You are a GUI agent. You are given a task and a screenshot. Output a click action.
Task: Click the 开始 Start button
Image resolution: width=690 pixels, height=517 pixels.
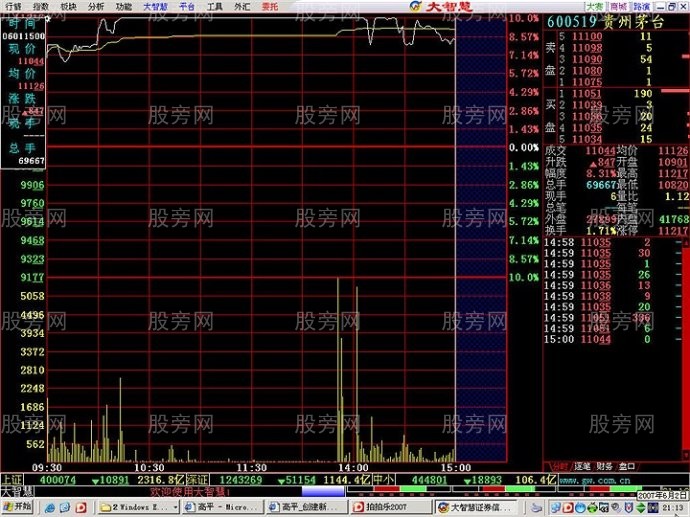[18, 507]
